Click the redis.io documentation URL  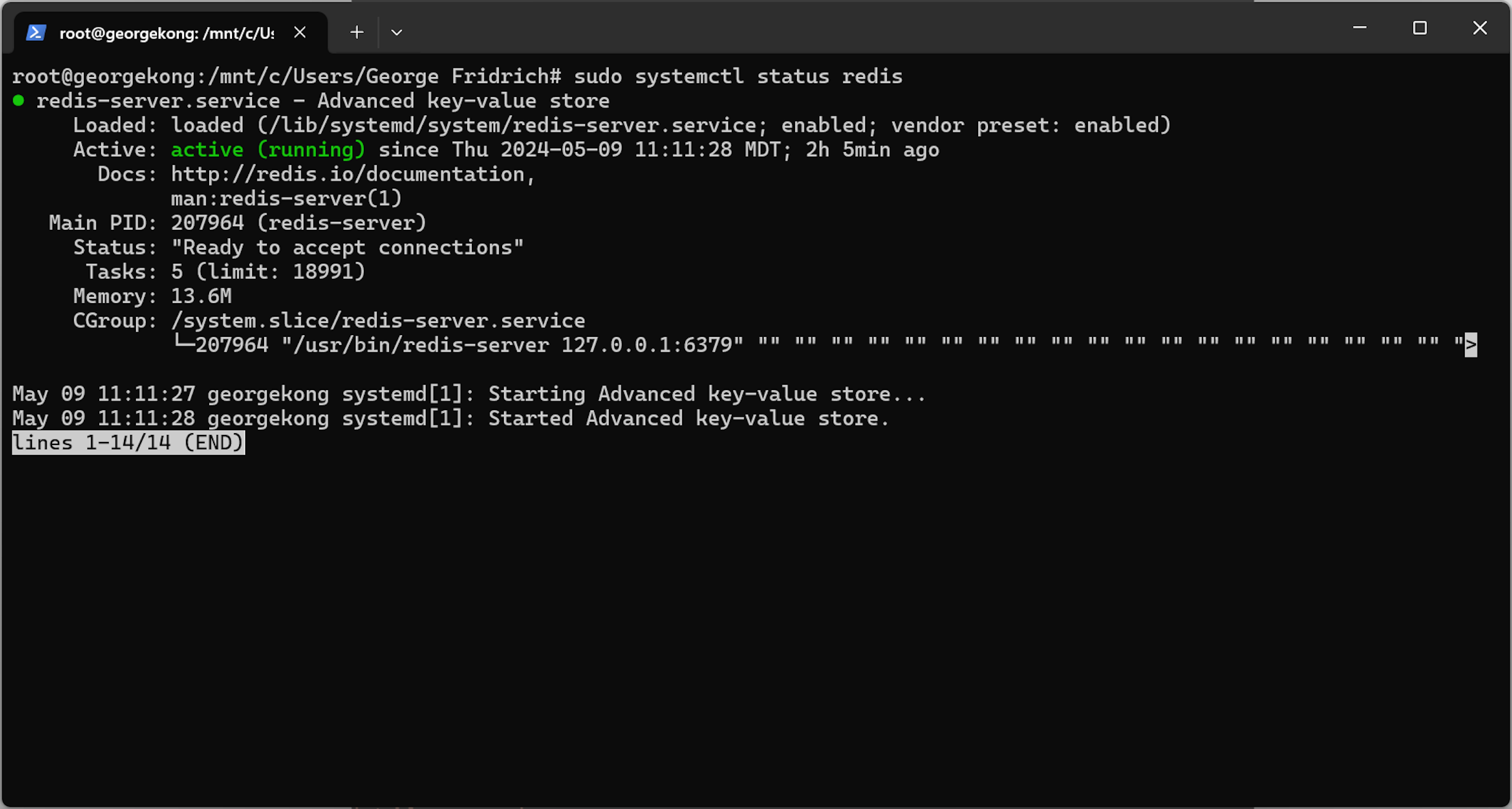[353, 174]
